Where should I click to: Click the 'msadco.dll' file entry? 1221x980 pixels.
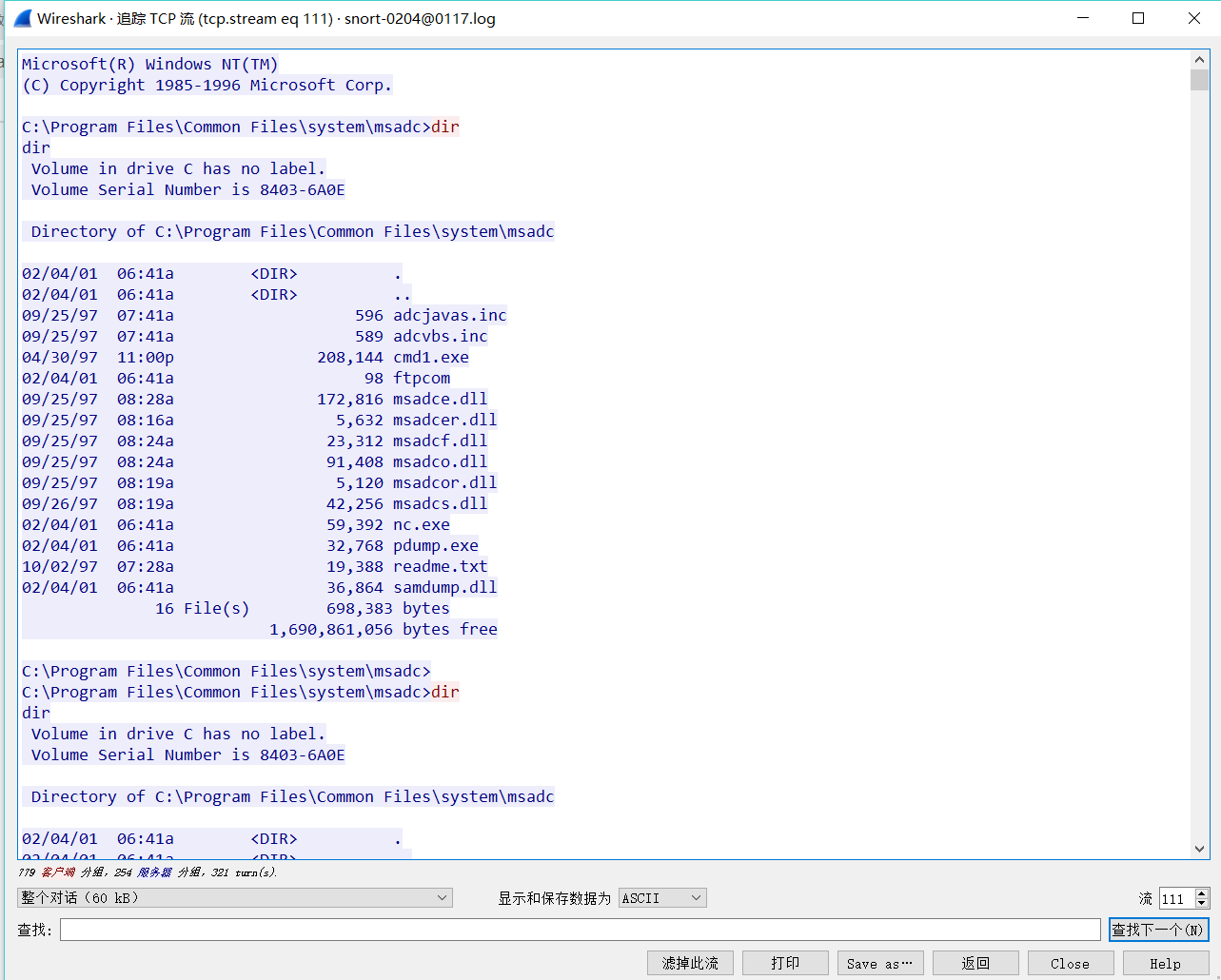(x=441, y=461)
